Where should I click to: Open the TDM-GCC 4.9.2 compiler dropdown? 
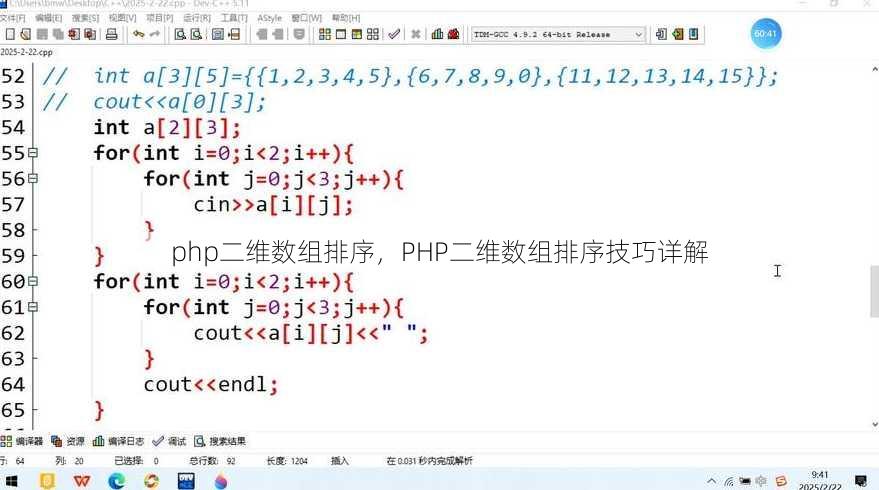click(x=558, y=35)
